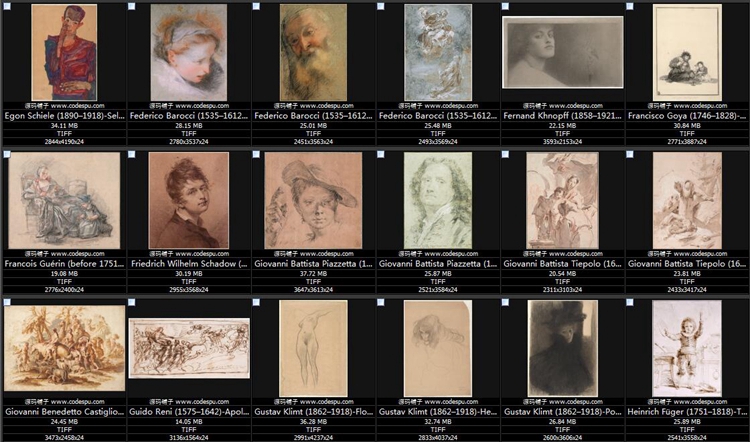Click the filename 'Gustav Klimt (1862–1918)-Flo...'
The width and height of the screenshot is (750, 442).
(313, 411)
